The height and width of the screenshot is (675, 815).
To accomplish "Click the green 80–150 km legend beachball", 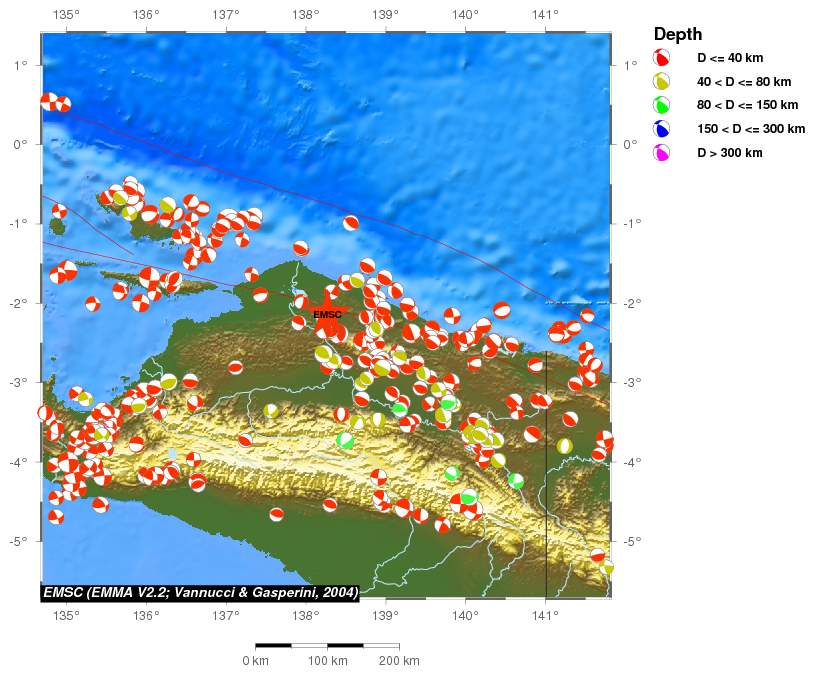I will 661,105.
